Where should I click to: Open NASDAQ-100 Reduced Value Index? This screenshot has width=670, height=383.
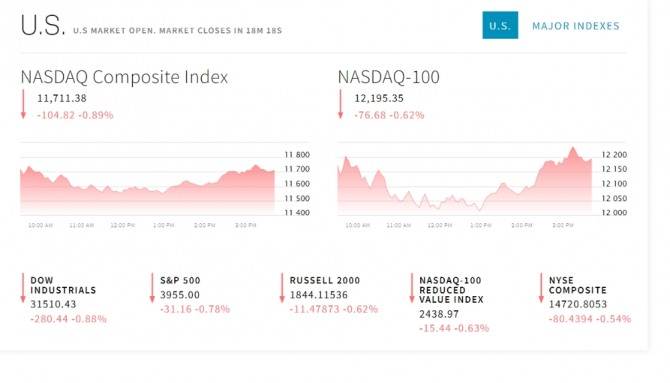(x=451, y=290)
